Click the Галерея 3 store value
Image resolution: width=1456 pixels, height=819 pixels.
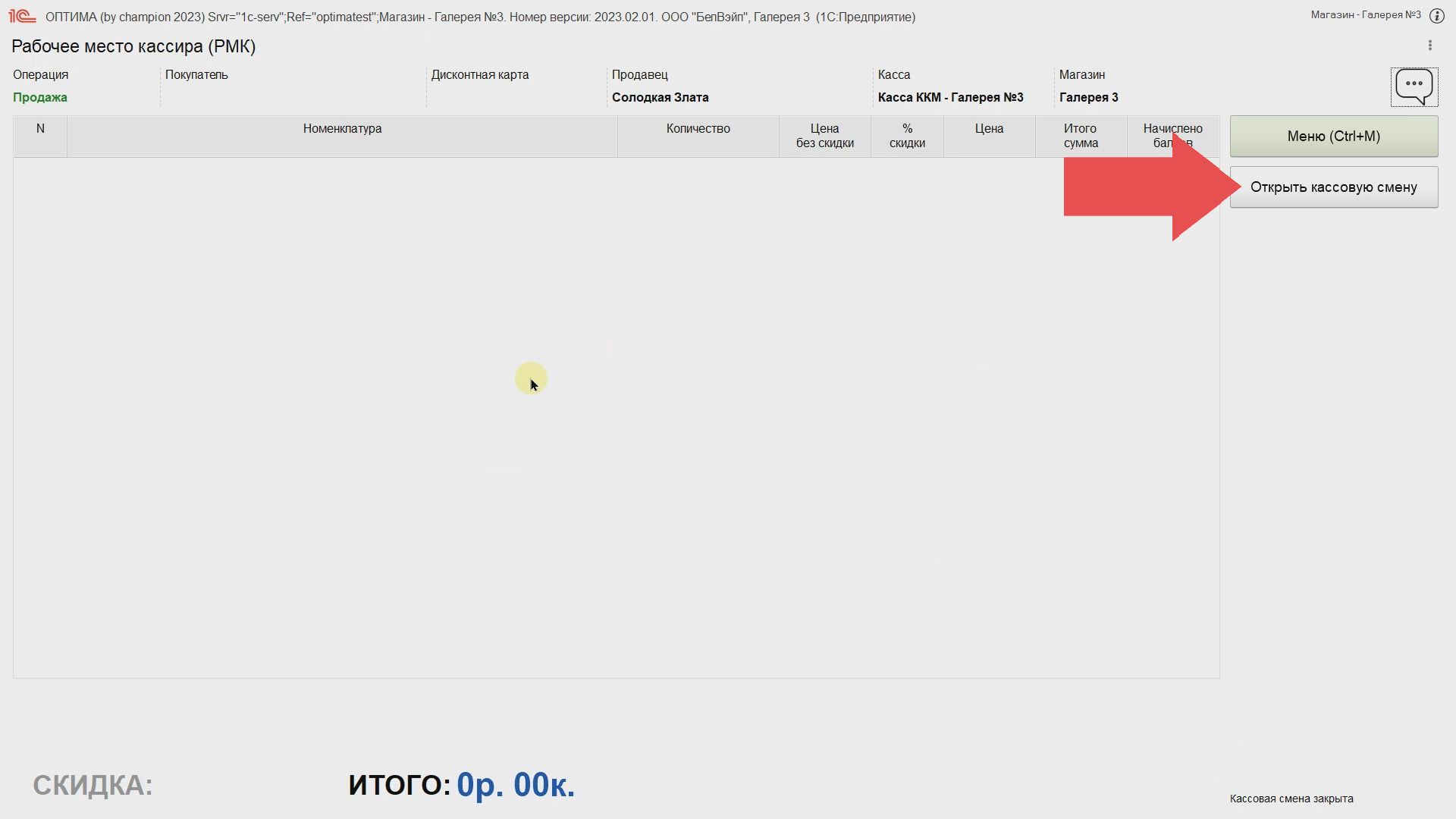(x=1088, y=97)
